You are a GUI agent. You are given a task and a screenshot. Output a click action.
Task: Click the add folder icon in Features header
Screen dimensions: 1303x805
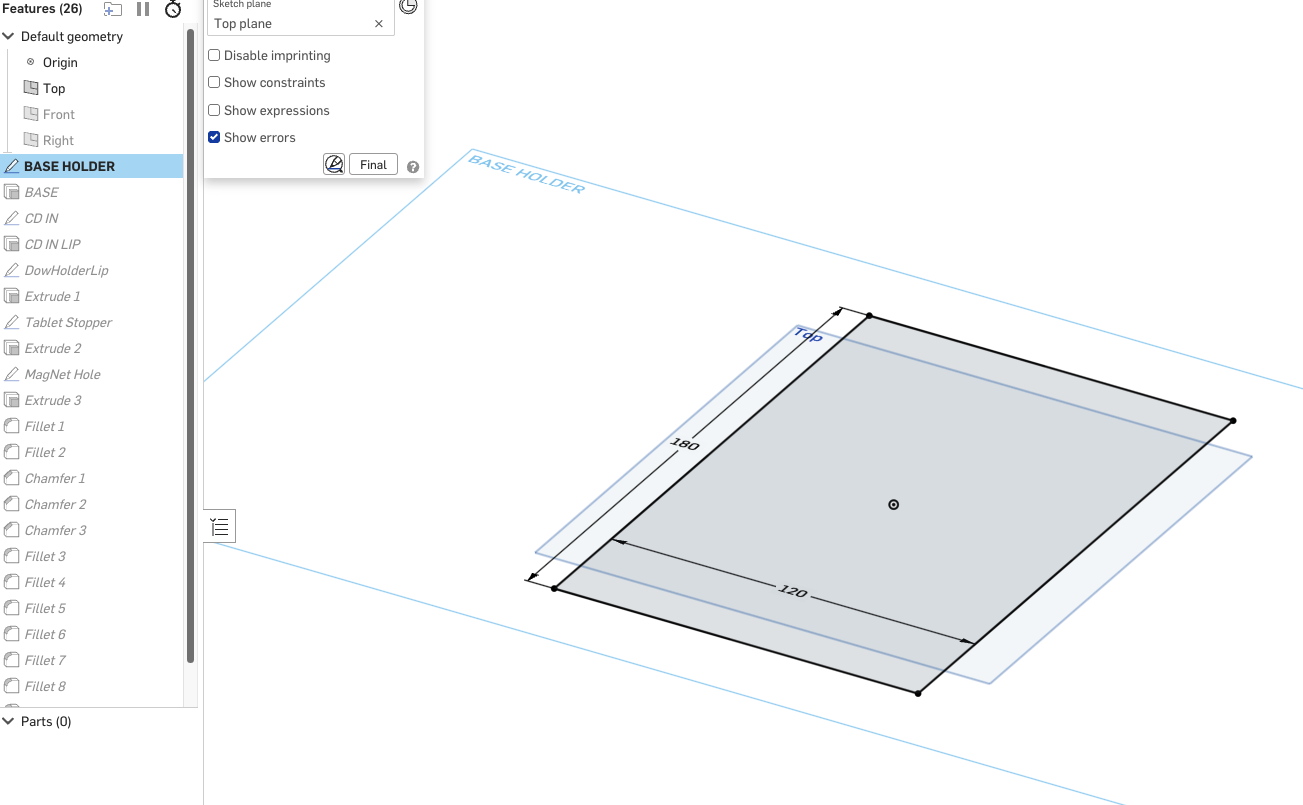[113, 9]
